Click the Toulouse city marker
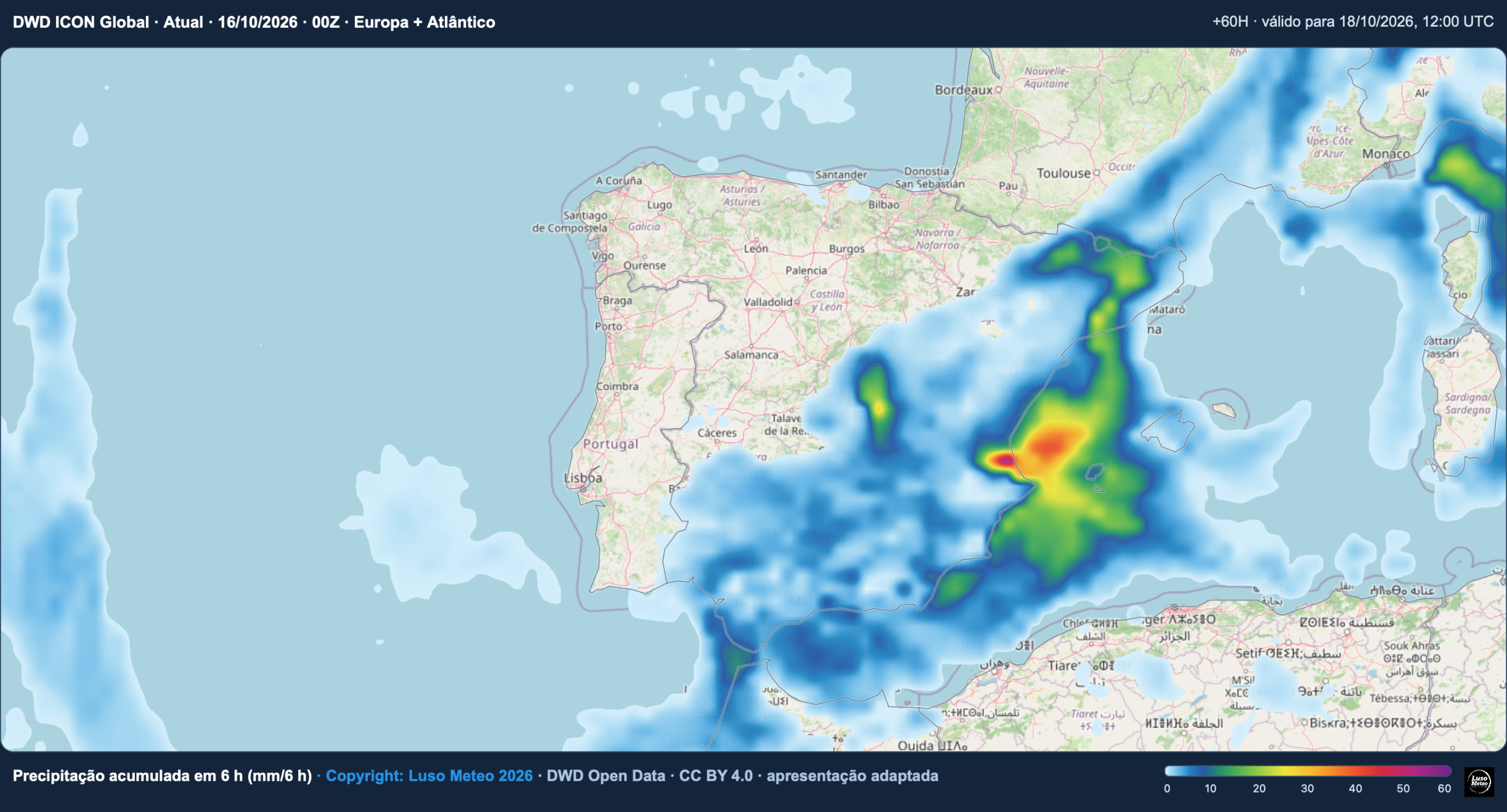The width and height of the screenshot is (1507, 812). point(1097,173)
